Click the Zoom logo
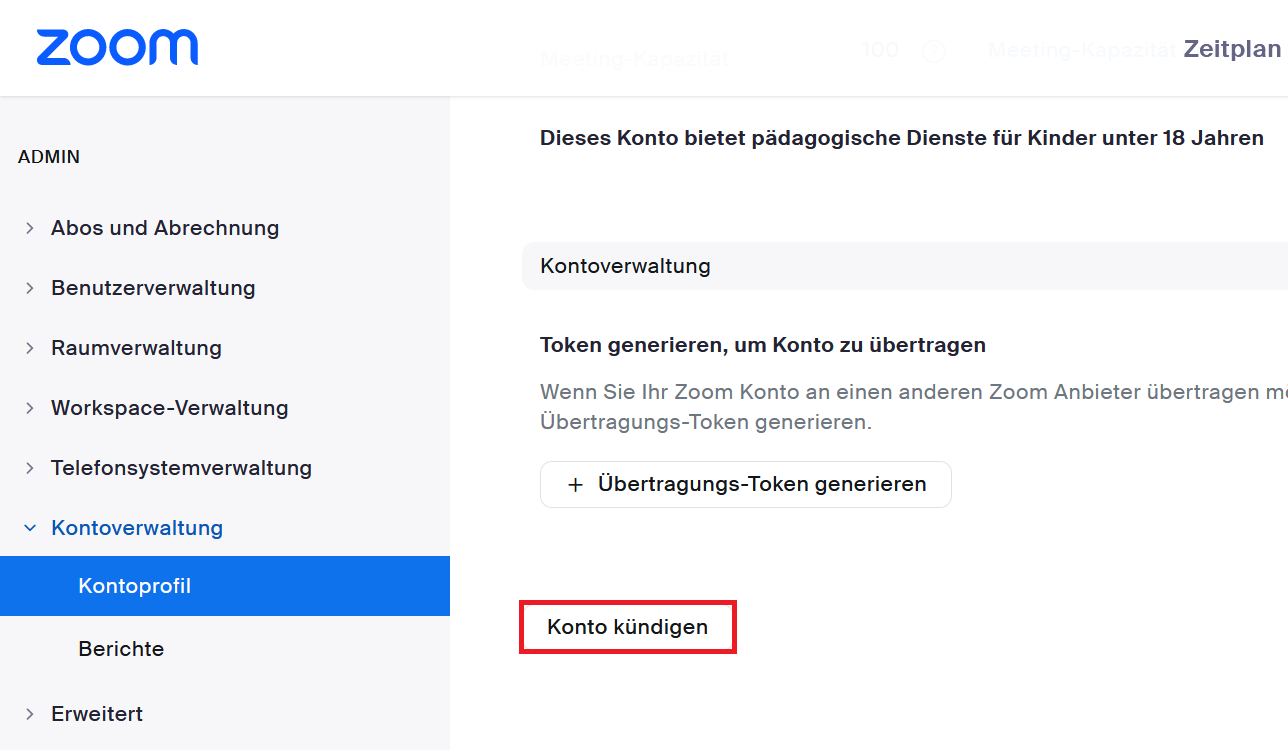This screenshot has width=1288, height=750. pyautogui.click(x=117, y=48)
